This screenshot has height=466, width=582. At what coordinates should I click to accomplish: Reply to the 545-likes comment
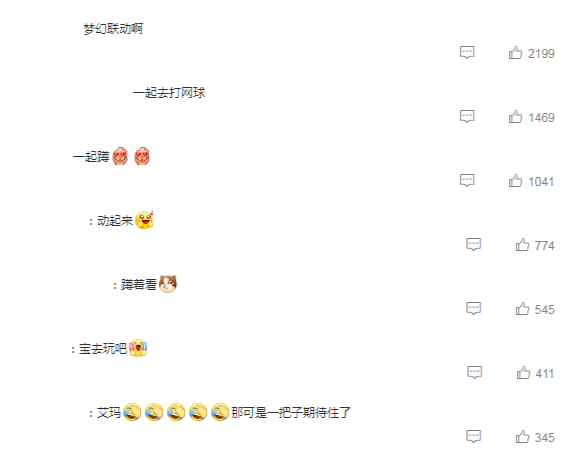474,308
